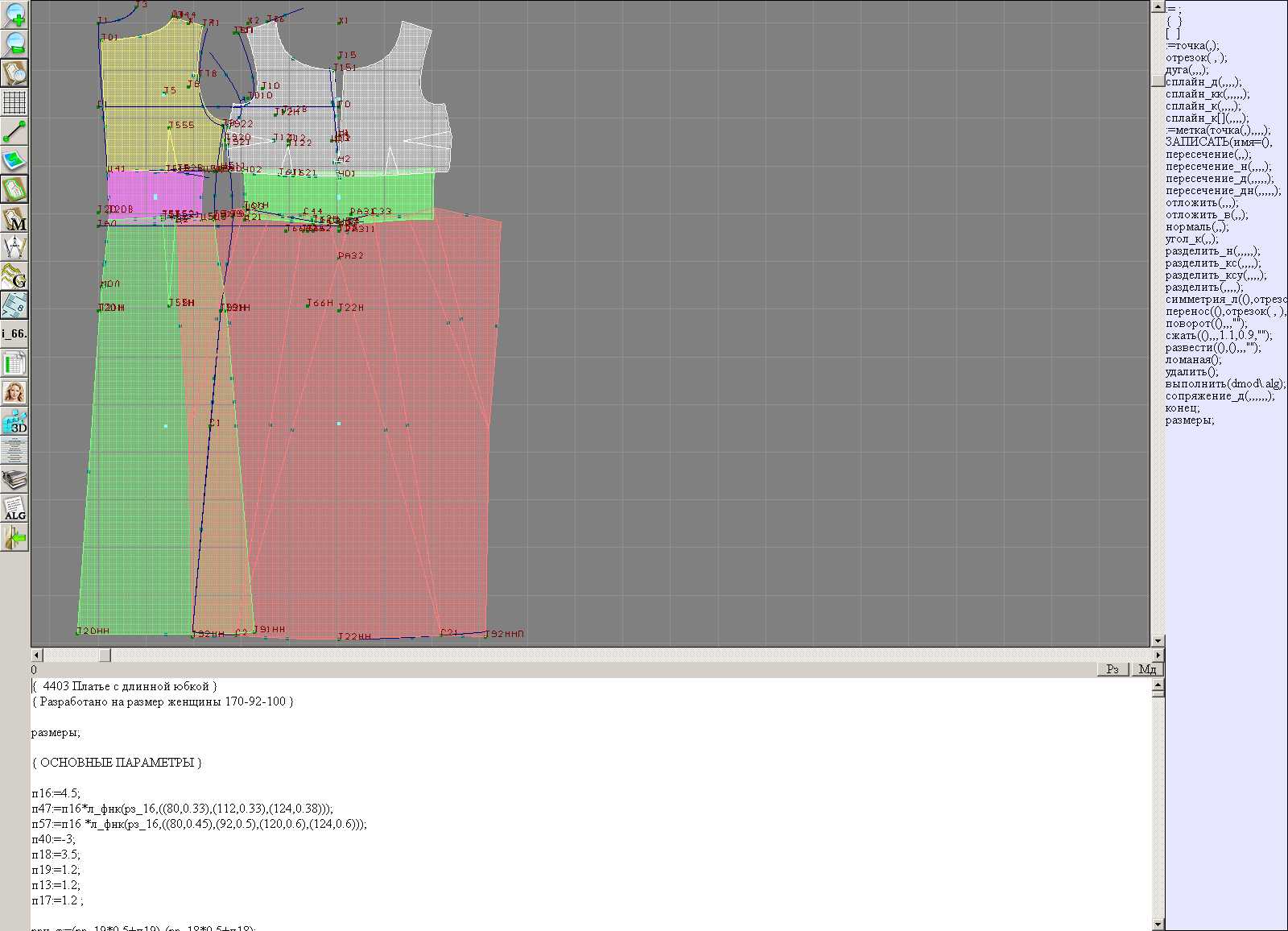Open the 3D view icon
The image size is (1288, 931).
pos(14,421)
